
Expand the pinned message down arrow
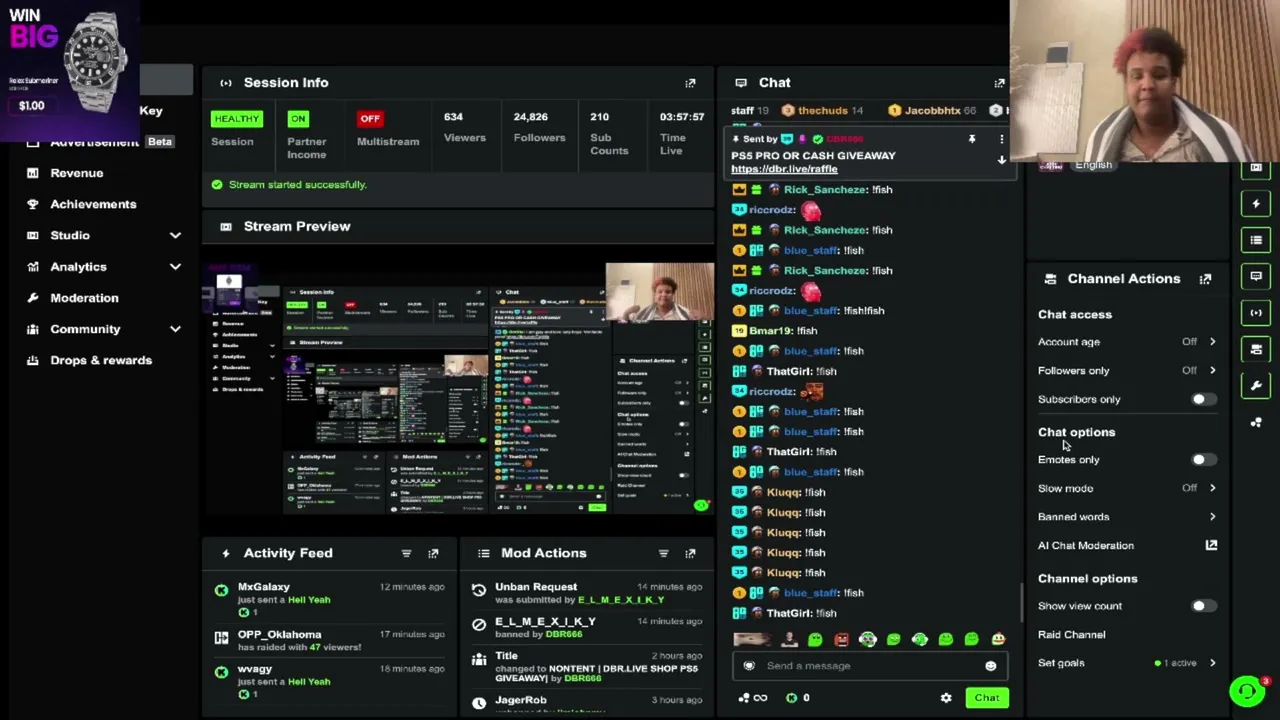pos(1001,160)
